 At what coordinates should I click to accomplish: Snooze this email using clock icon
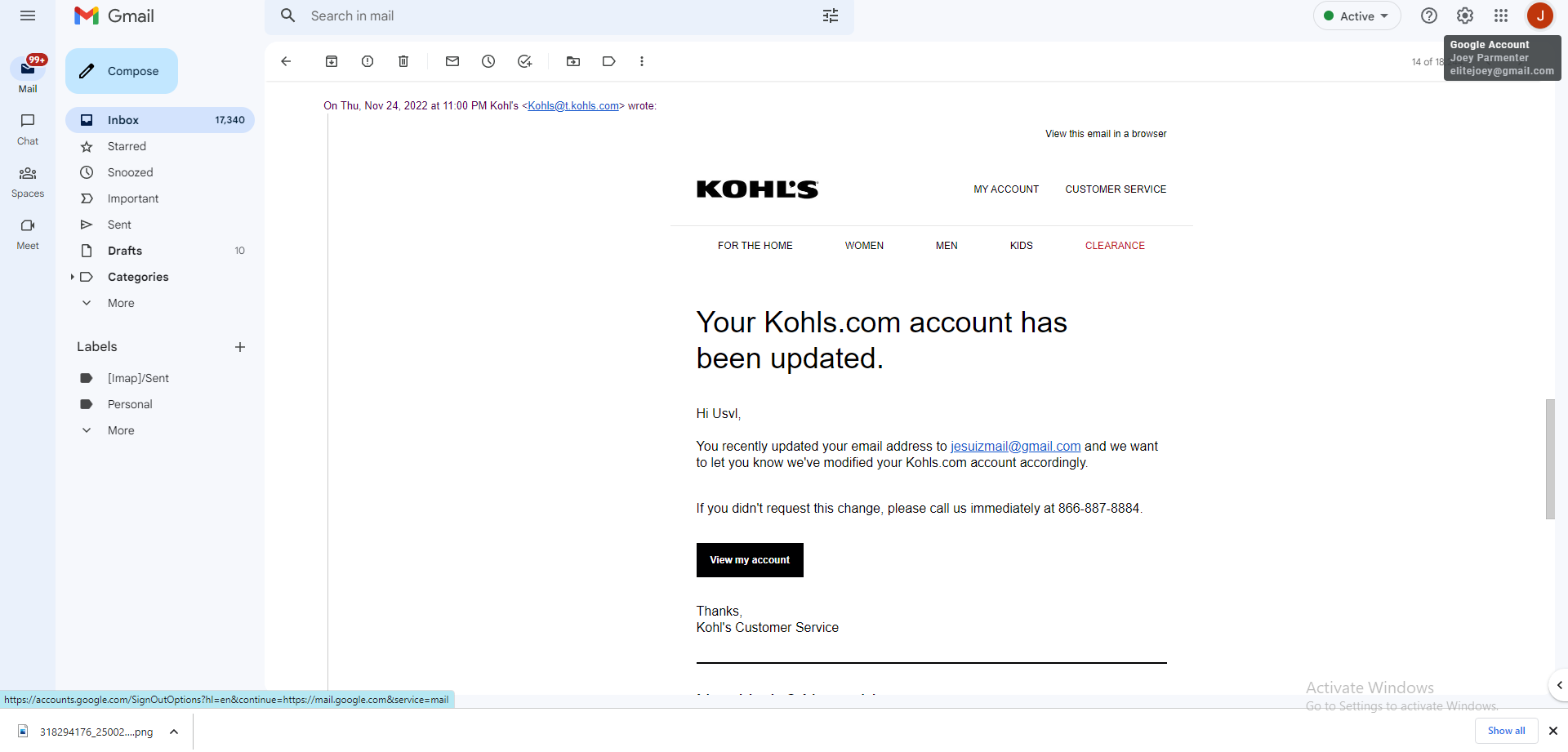tap(488, 61)
